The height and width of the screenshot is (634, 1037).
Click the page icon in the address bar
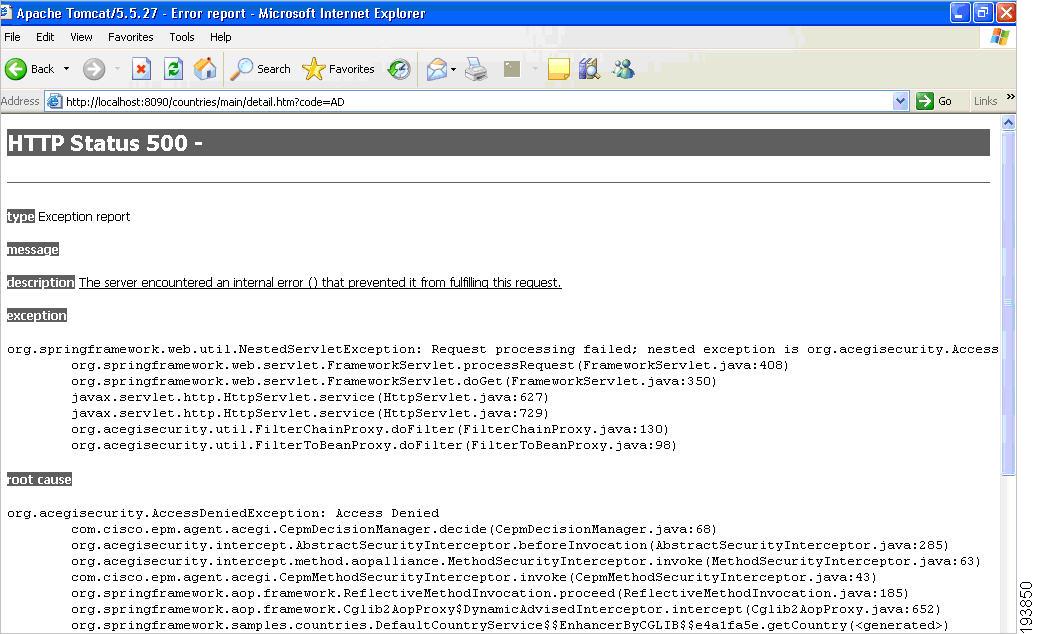[54, 101]
